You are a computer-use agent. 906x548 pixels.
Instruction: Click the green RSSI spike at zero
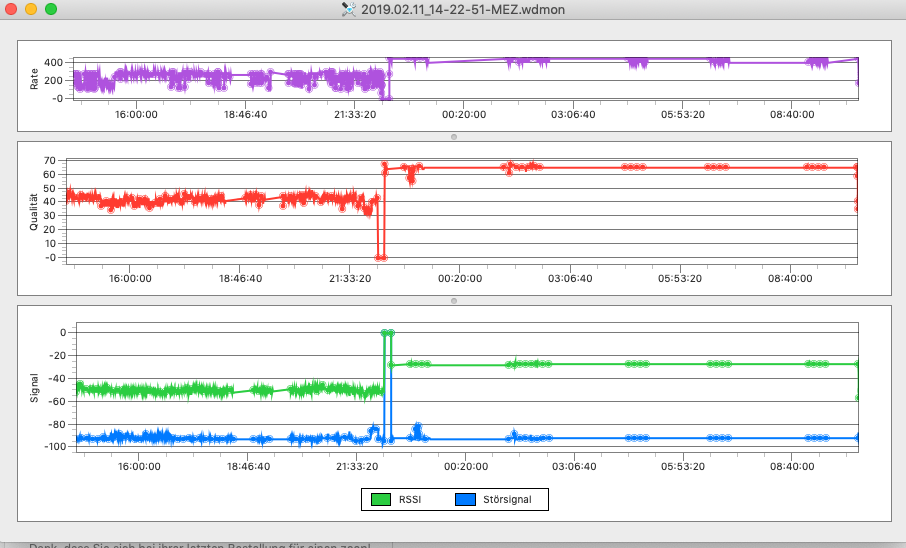click(387, 332)
